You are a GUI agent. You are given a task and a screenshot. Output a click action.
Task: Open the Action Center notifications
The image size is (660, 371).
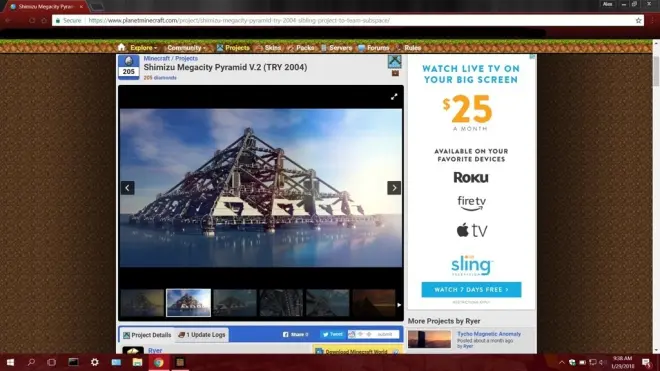pyautogui.click(x=647, y=362)
